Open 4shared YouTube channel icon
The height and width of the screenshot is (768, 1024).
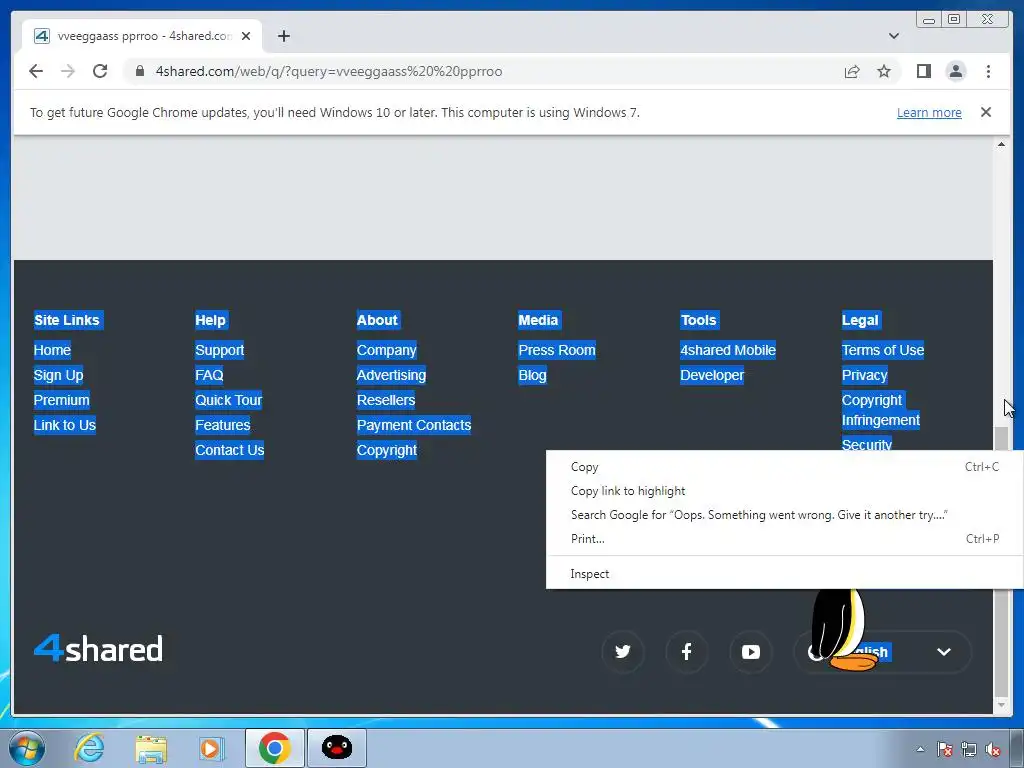point(750,651)
